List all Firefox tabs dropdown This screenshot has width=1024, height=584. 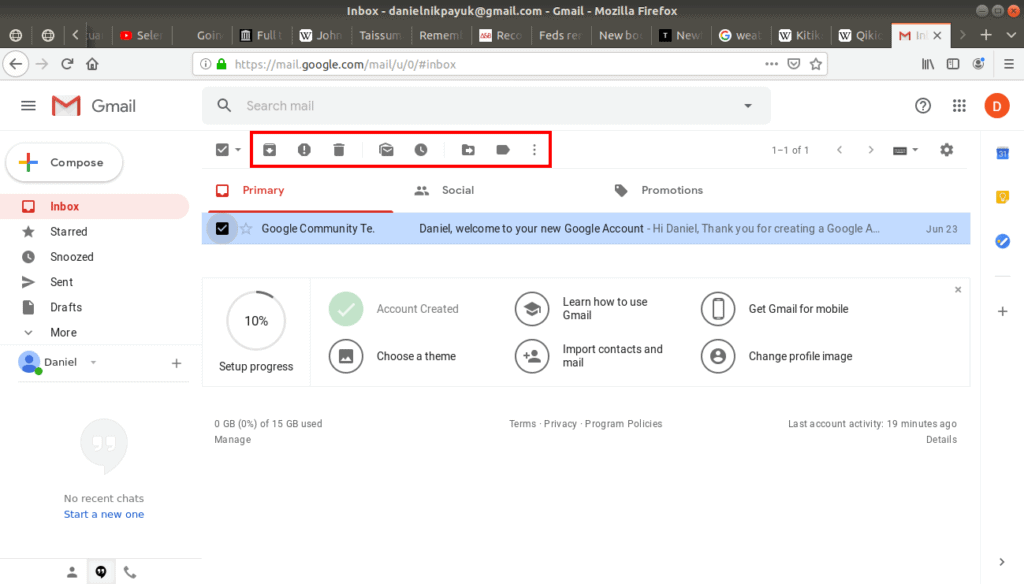1010,35
